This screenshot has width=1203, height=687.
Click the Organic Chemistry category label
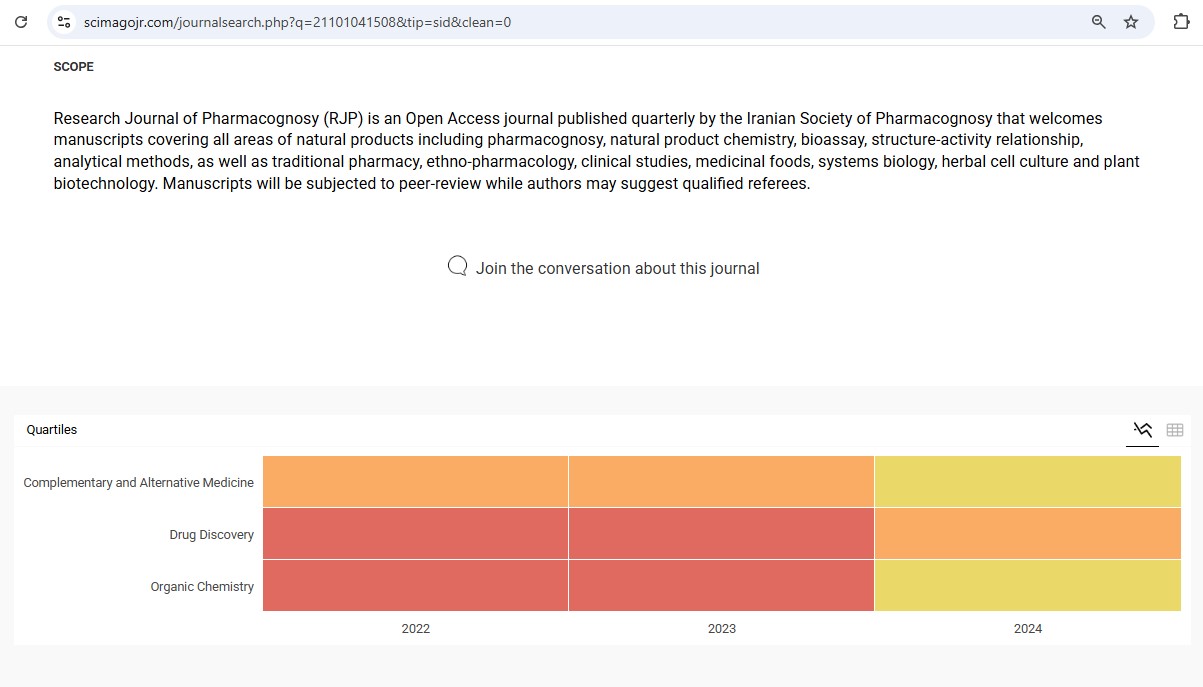[x=202, y=587]
